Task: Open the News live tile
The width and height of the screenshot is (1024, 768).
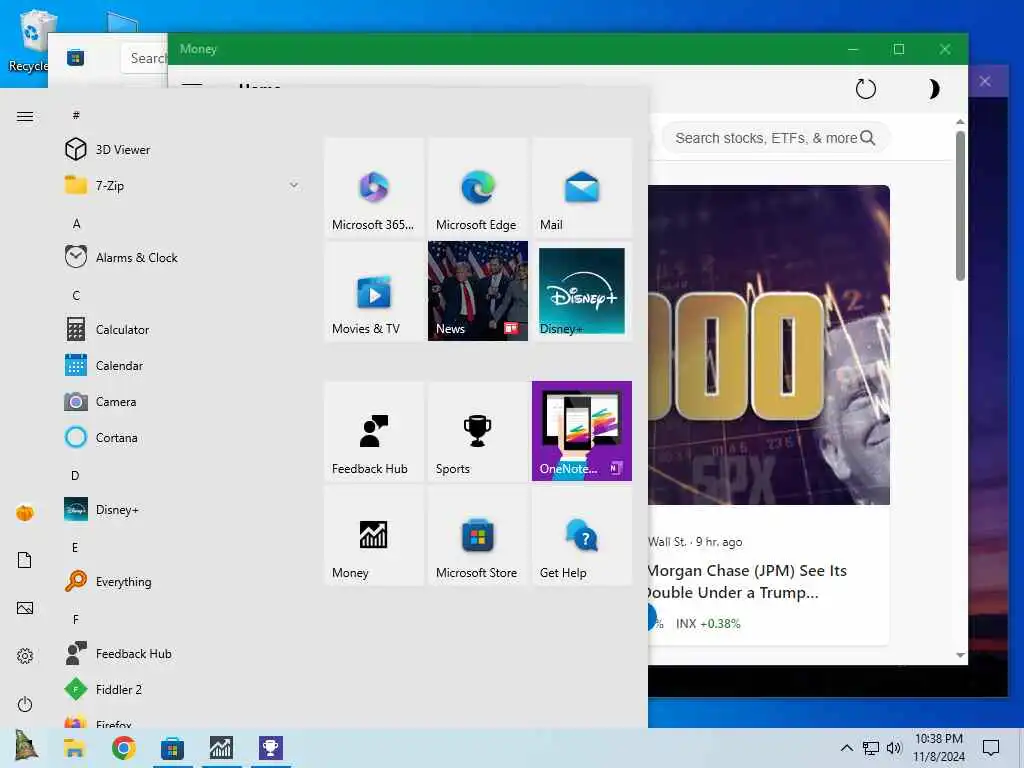Action: (x=477, y=291)
